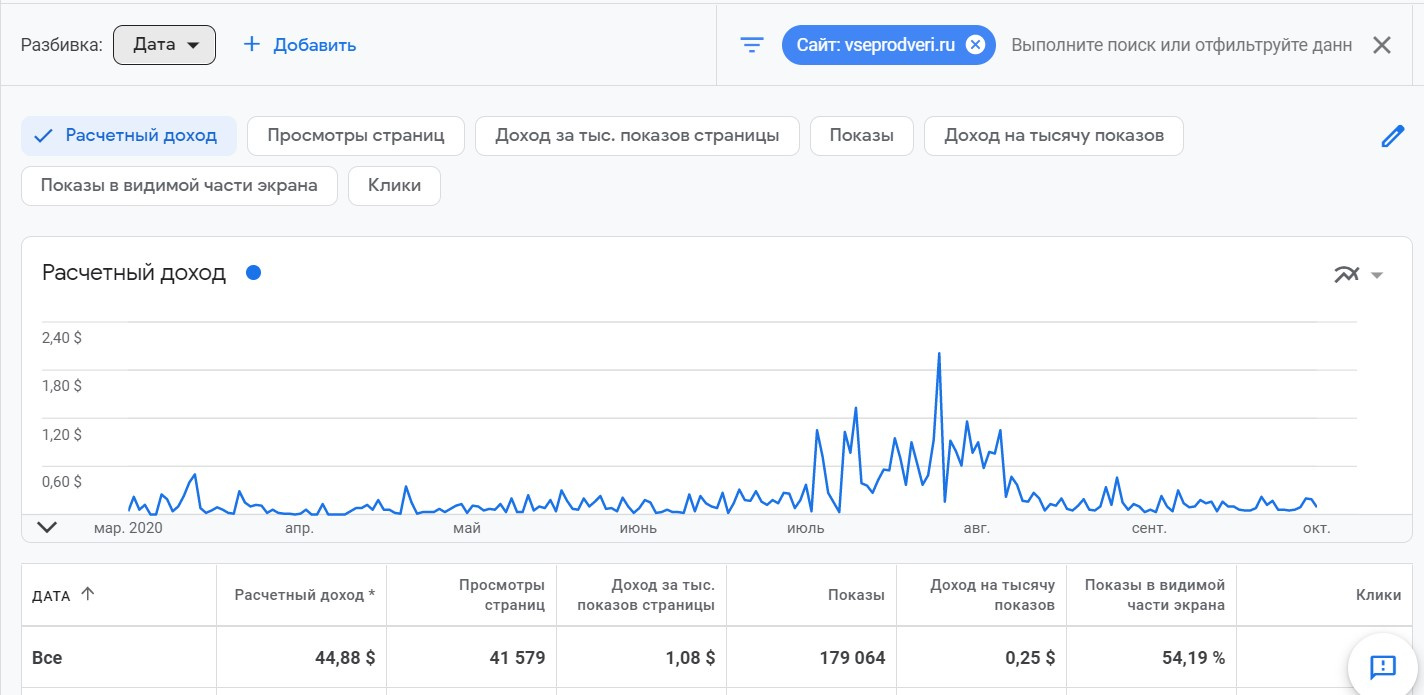Image resolution: width=1424 pixels, height=695 pixels.
Task: Click the blue dot chart legend
Action: point(253,272)
